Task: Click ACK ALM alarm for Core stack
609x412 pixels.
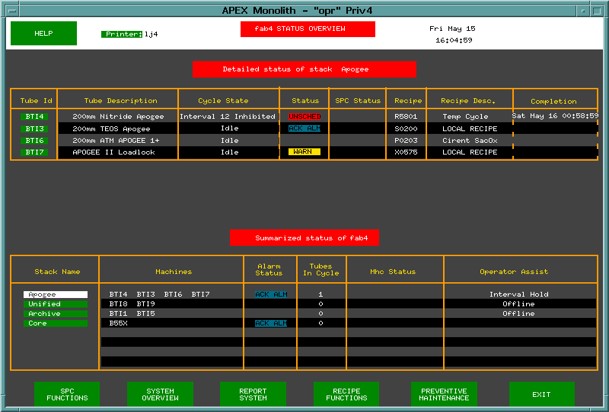Action: tap(271, 323)
